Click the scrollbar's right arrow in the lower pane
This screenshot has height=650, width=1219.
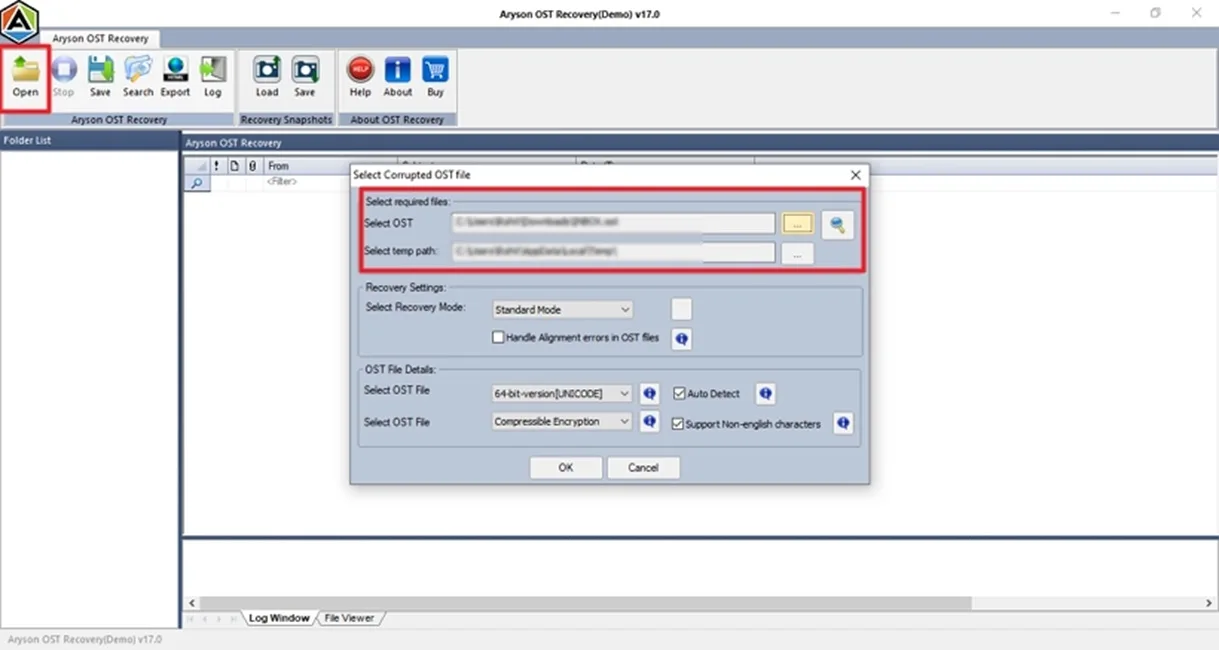[1210, 603]
